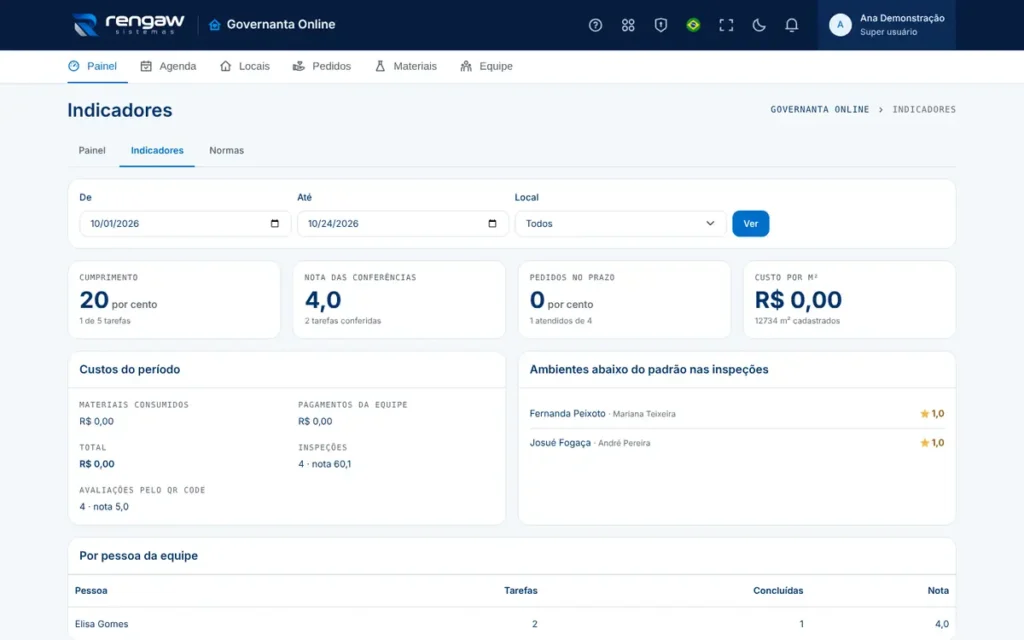Open the apps grid icon
This screenshot has height=640, width=1024.
628,25
